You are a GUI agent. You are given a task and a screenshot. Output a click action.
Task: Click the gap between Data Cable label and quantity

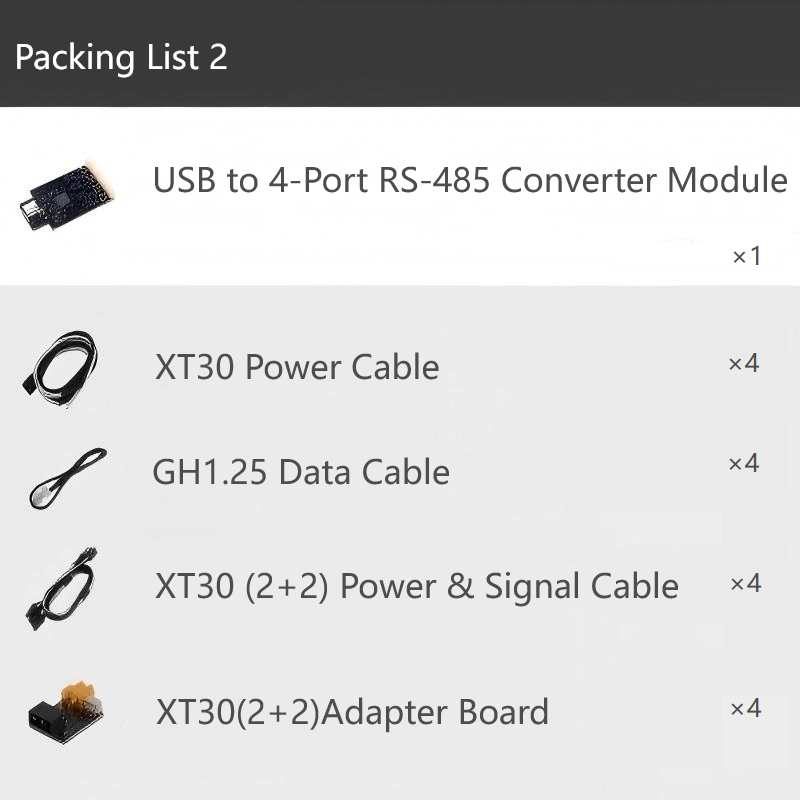pyautogui.click(x=590, y=470)
